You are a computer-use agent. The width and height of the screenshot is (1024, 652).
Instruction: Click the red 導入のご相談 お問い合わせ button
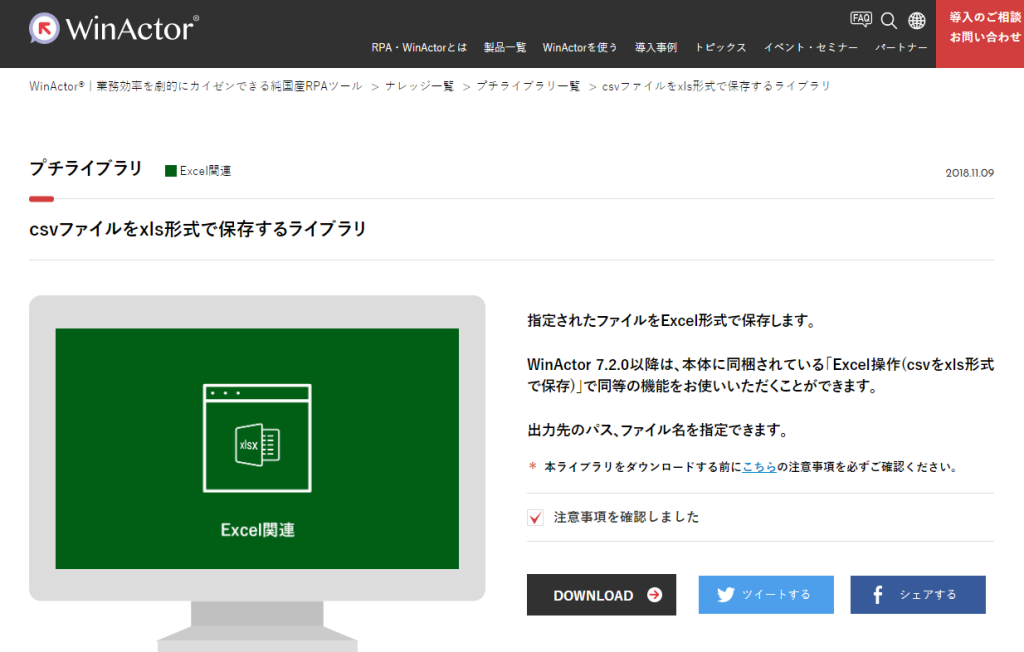979,28
